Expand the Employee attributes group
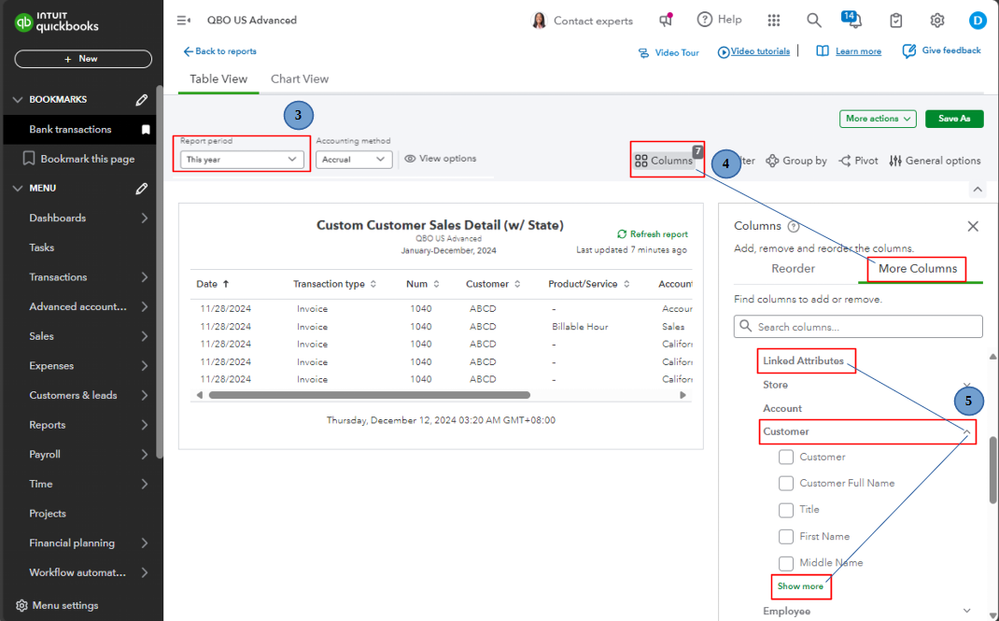Screen dimensions: 999x621 click(x=967, y=611)
